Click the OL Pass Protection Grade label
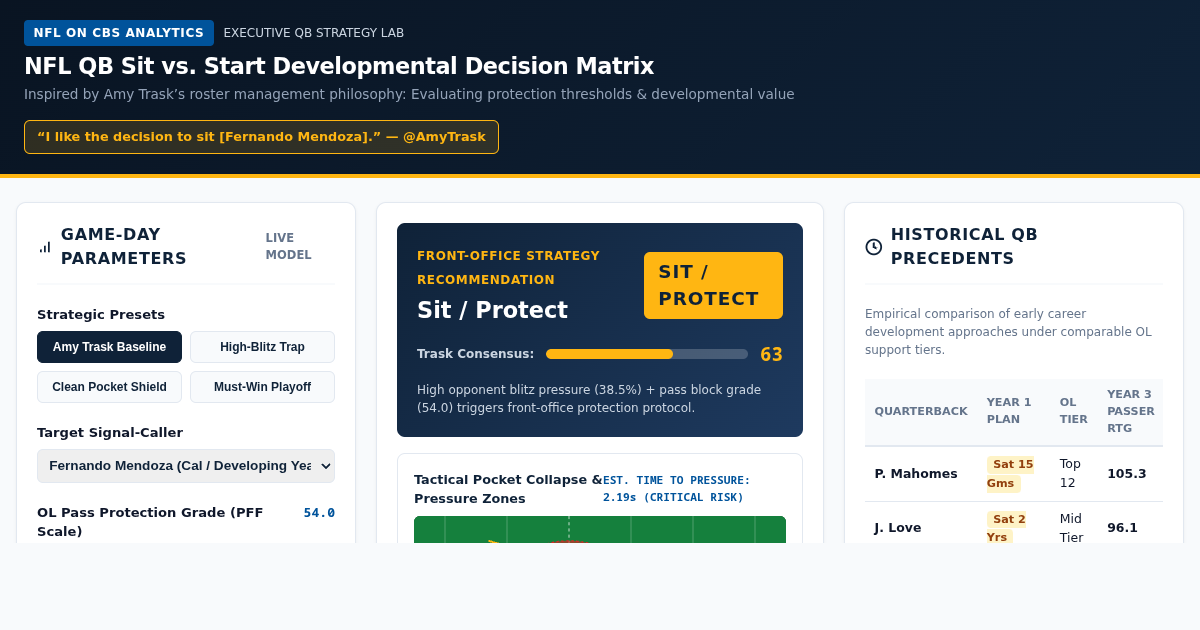This screenshot has width=1200, height=630. (150, 522)
